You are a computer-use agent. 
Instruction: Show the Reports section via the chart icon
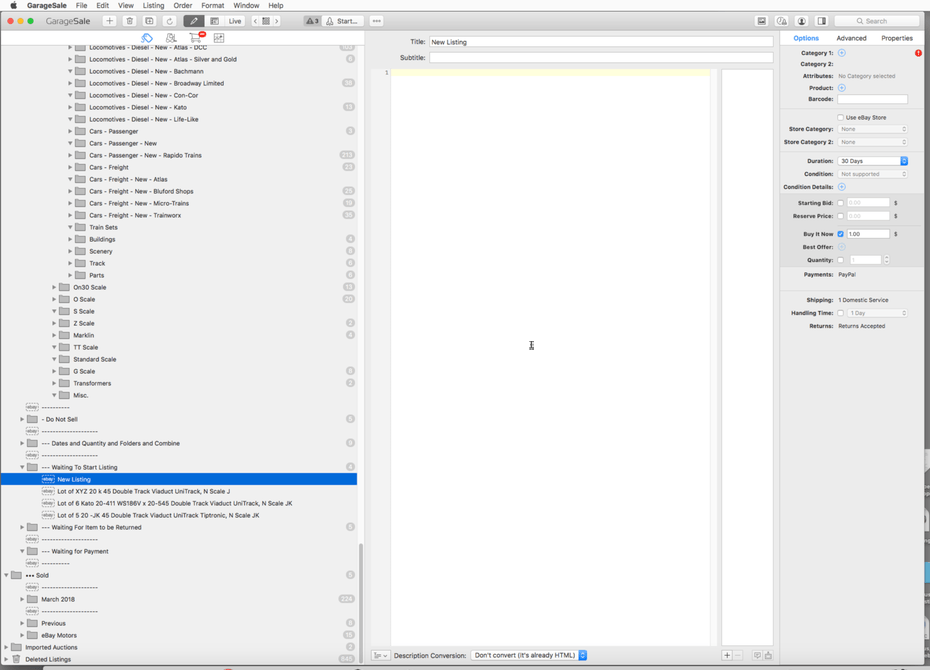(219, 38)
